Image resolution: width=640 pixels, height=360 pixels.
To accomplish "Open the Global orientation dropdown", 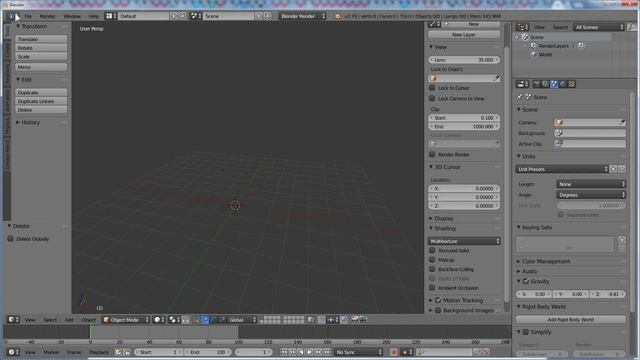I will [x=242, y=320].
